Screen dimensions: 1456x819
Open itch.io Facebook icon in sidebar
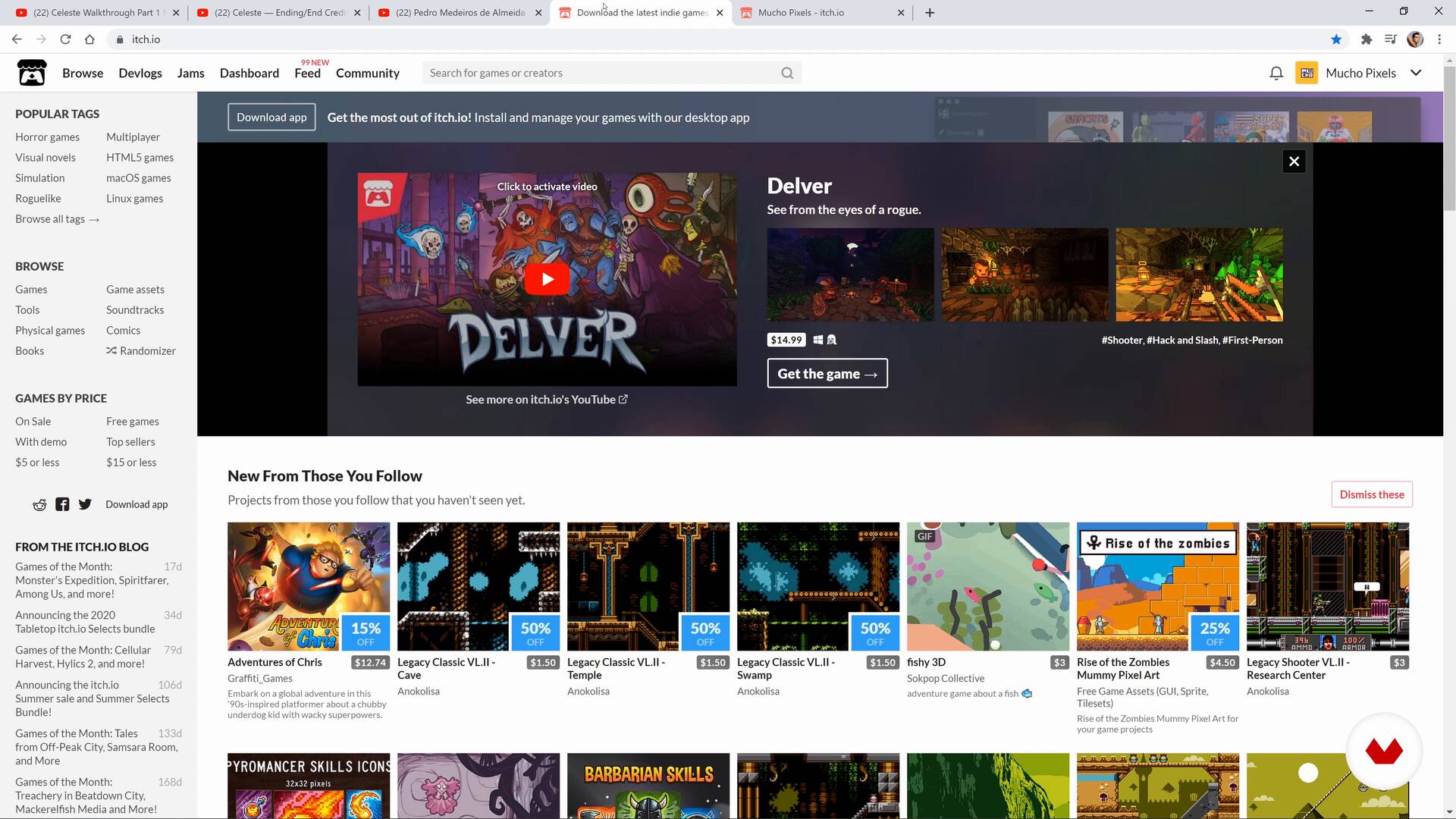[62, 504]
